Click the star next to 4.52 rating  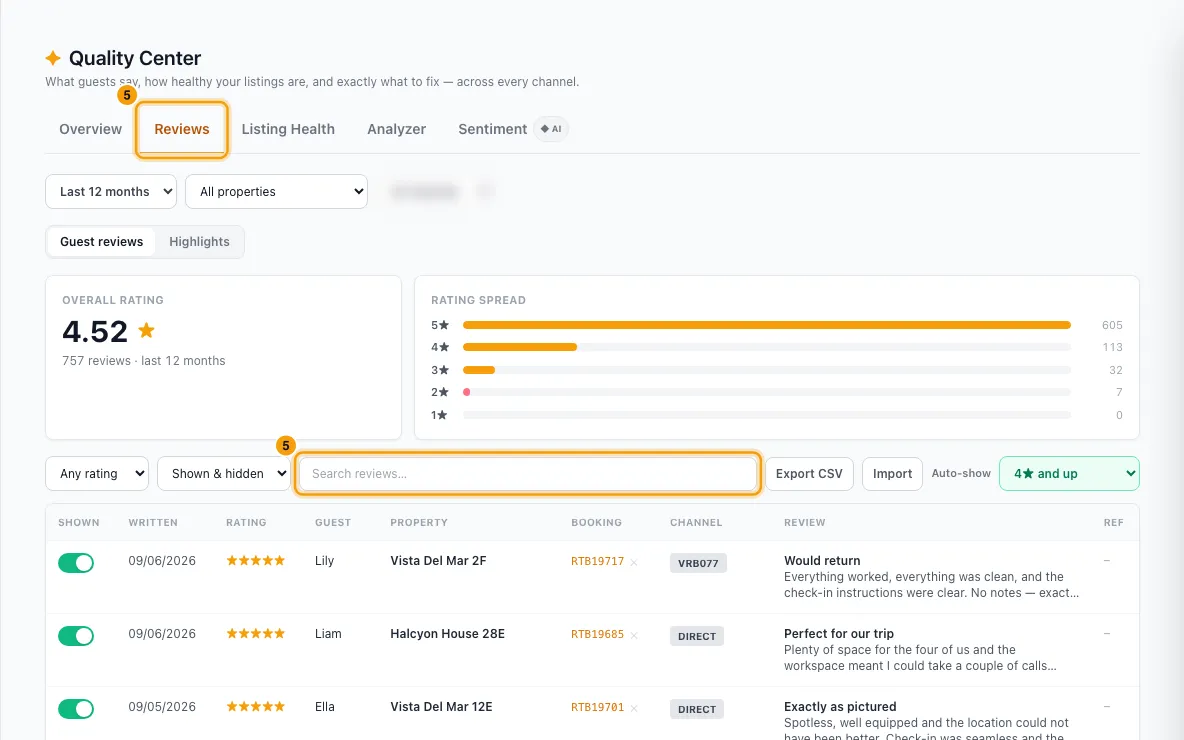click(146, 330)
